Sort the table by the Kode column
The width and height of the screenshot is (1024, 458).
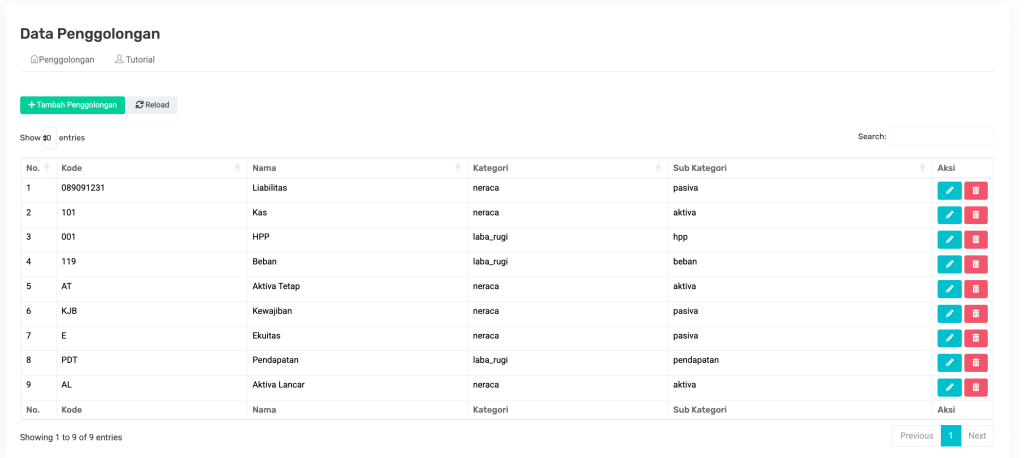(x=150, y=168)
